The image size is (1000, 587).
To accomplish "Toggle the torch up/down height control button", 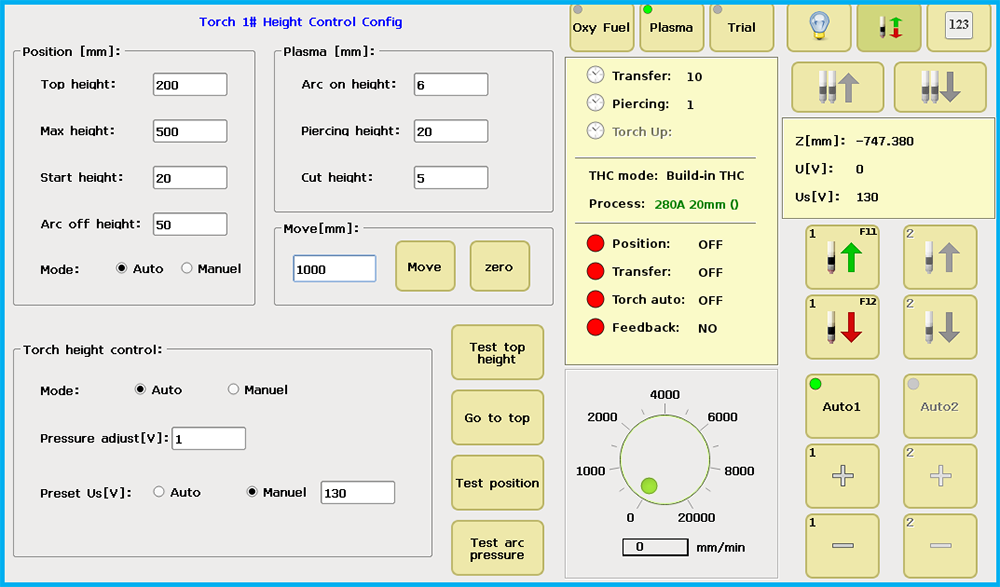I will click(x=889, y=27).
